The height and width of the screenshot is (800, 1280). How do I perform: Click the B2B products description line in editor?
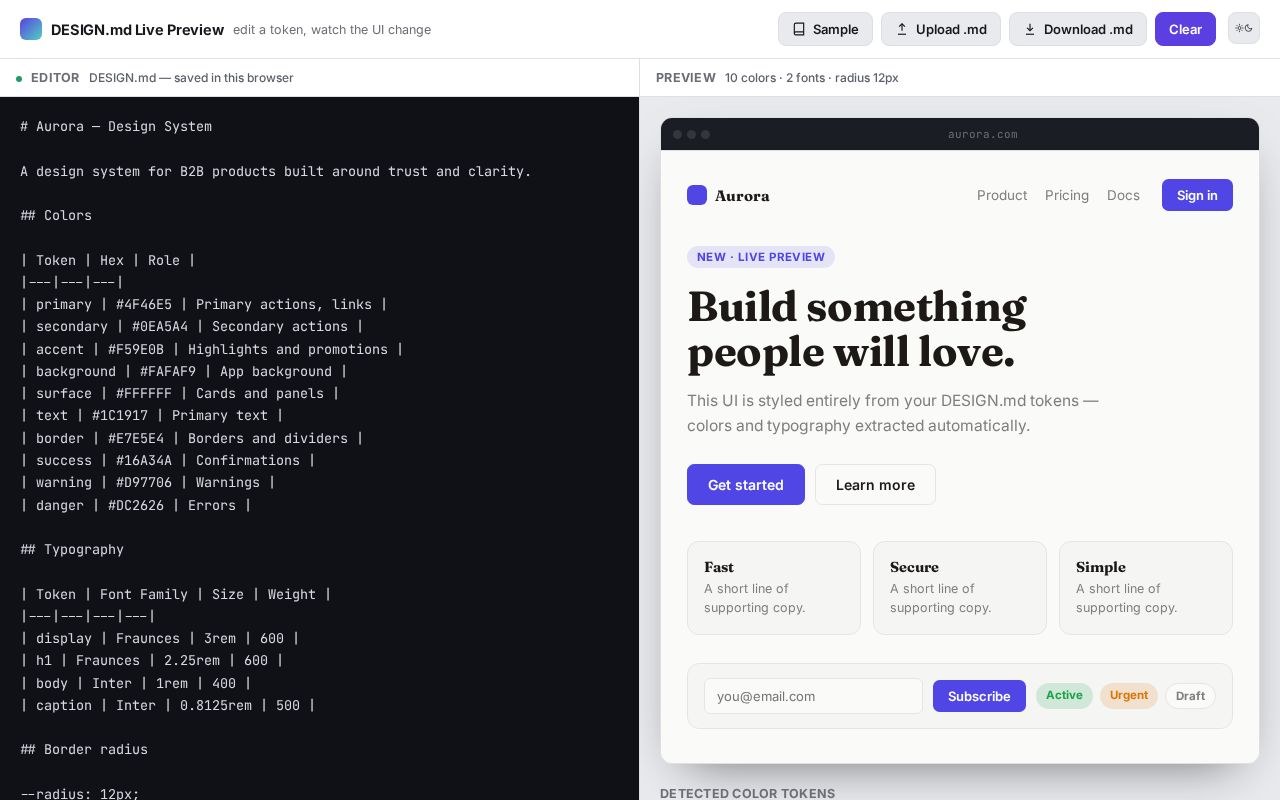click(x=276, y=171)
